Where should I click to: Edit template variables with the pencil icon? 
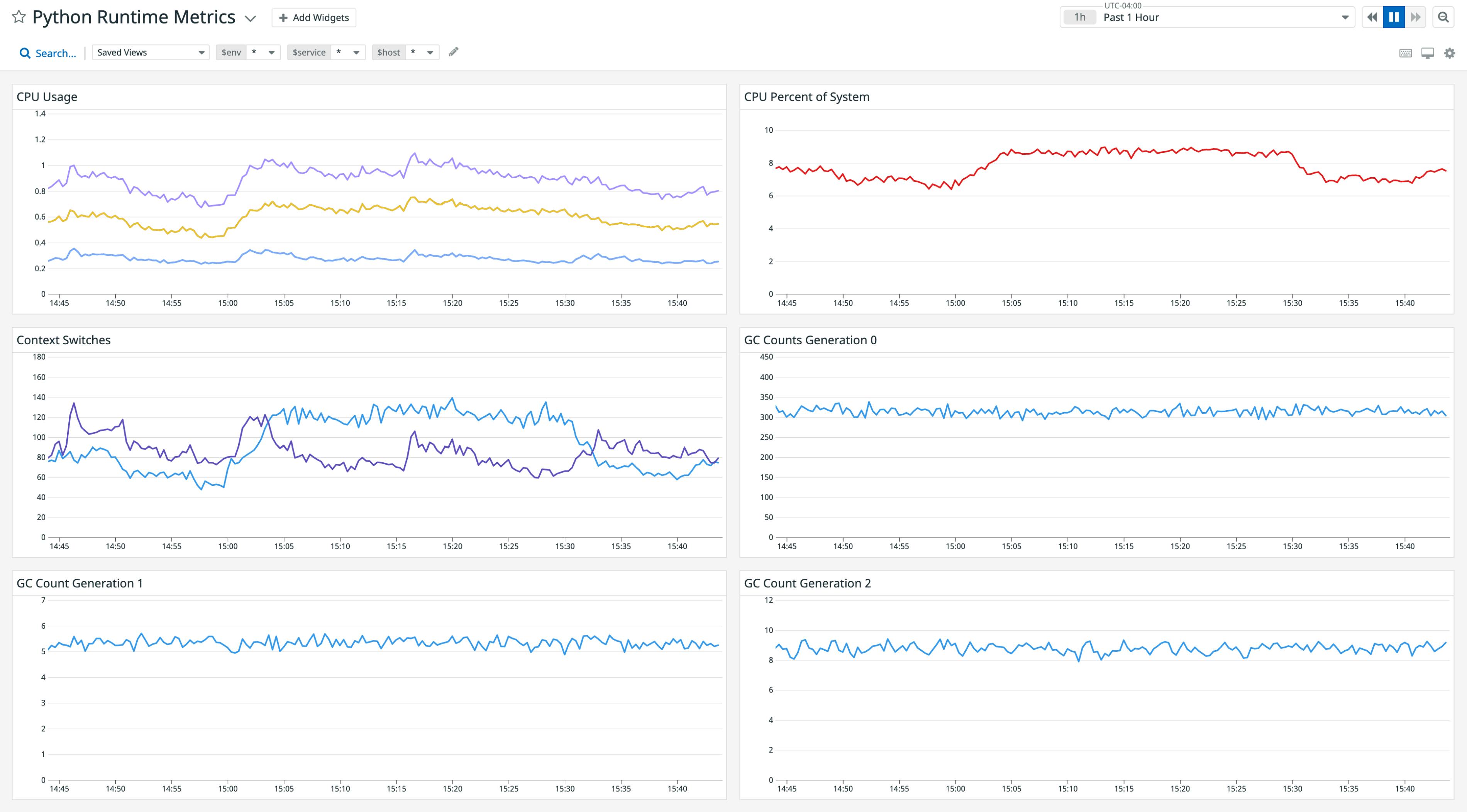coord(453,52)
